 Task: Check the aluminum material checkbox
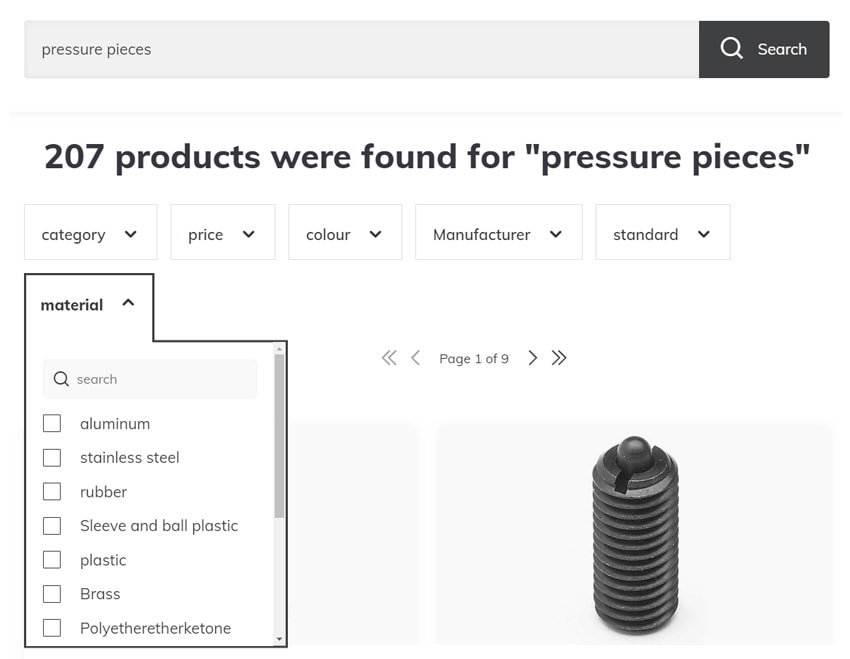pyautogui.click(x=52, y=423)
